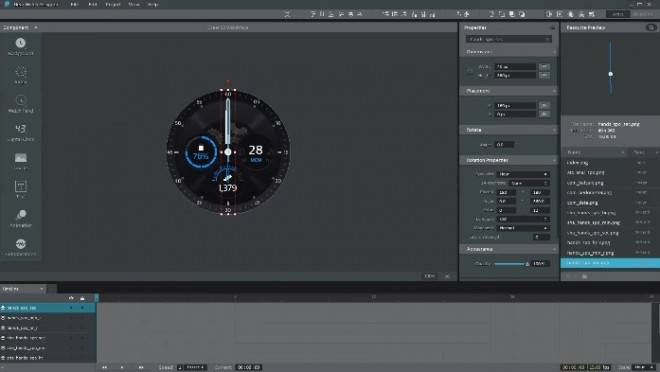Toggle the Resource Preview switch
Screen dimensions: 660x372
pos(651,27)
